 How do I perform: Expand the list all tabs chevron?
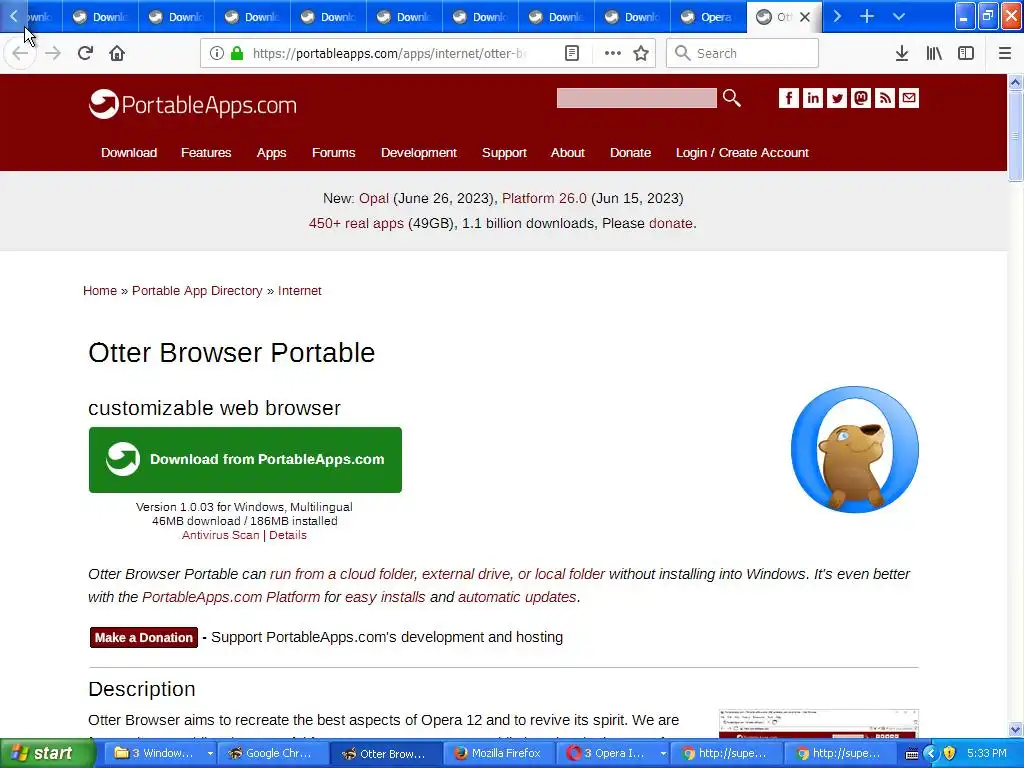click(x=899, y=16)
